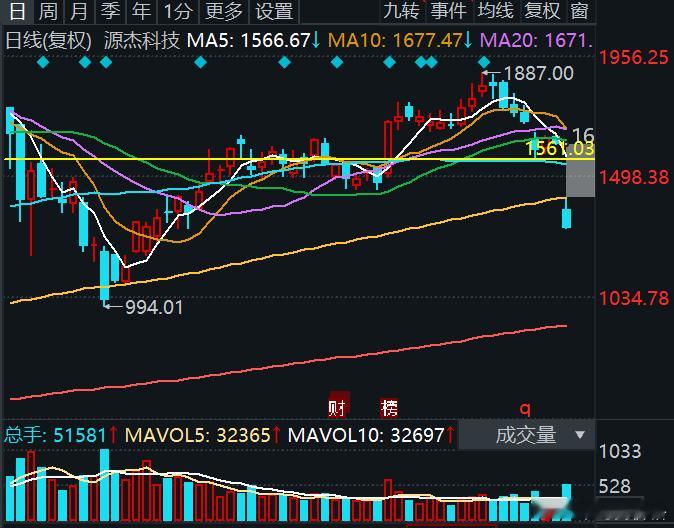The width and height of the screenshot is (674, 528).
Task: Click the 源杰科技 stock name
Action: [x=142, y=41]
